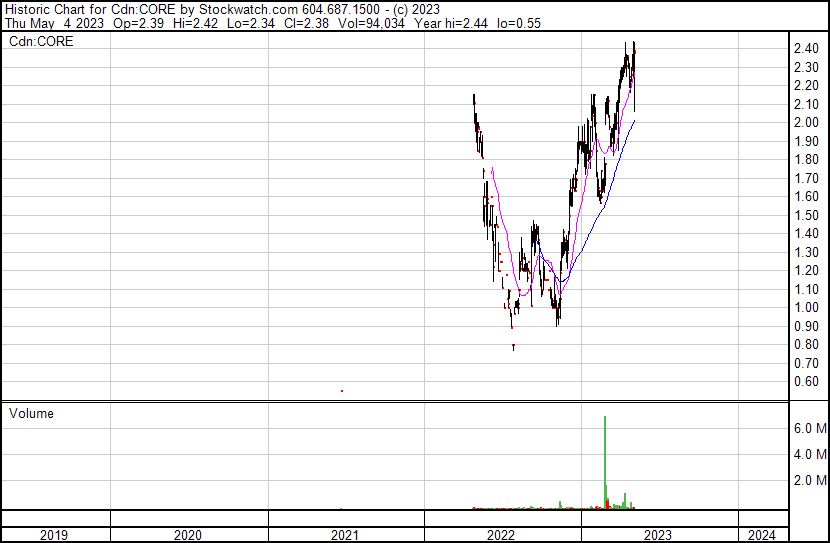Select the 2021 year label
The width and height of the screenshot is (830, 543).
pos(345,534)
